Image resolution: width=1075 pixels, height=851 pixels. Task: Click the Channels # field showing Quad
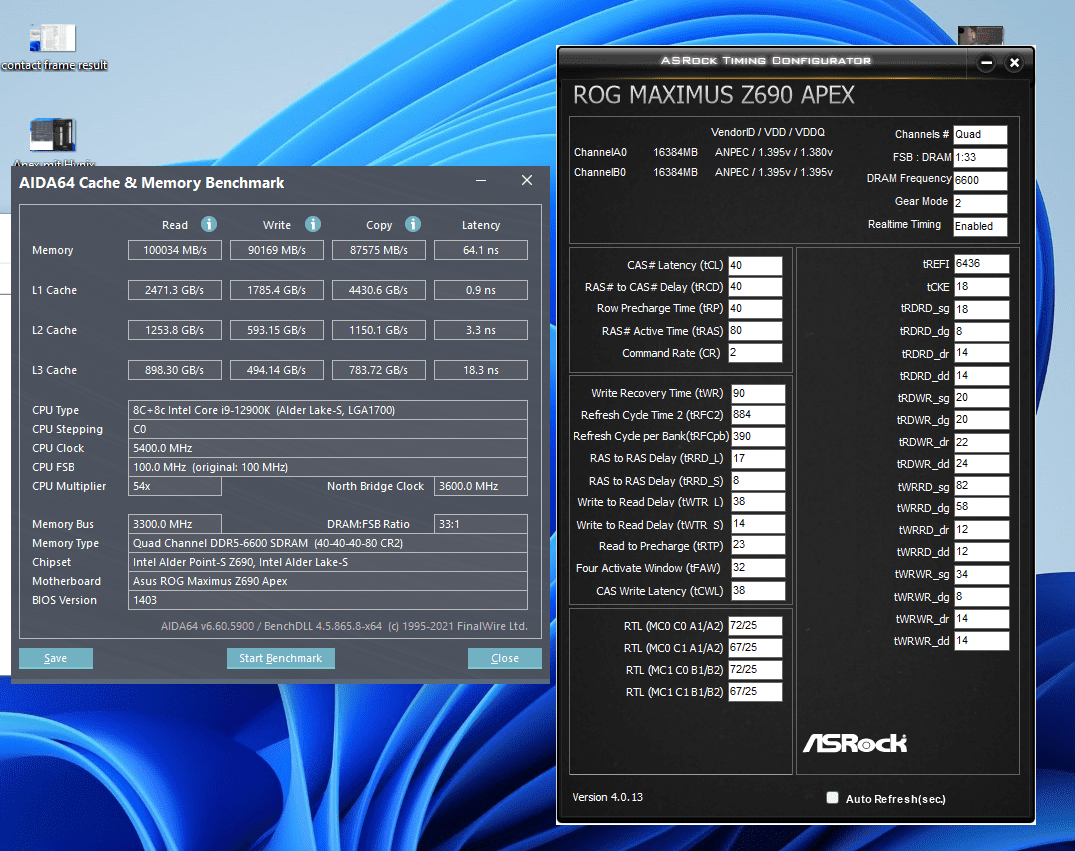[x=980, y=134]
